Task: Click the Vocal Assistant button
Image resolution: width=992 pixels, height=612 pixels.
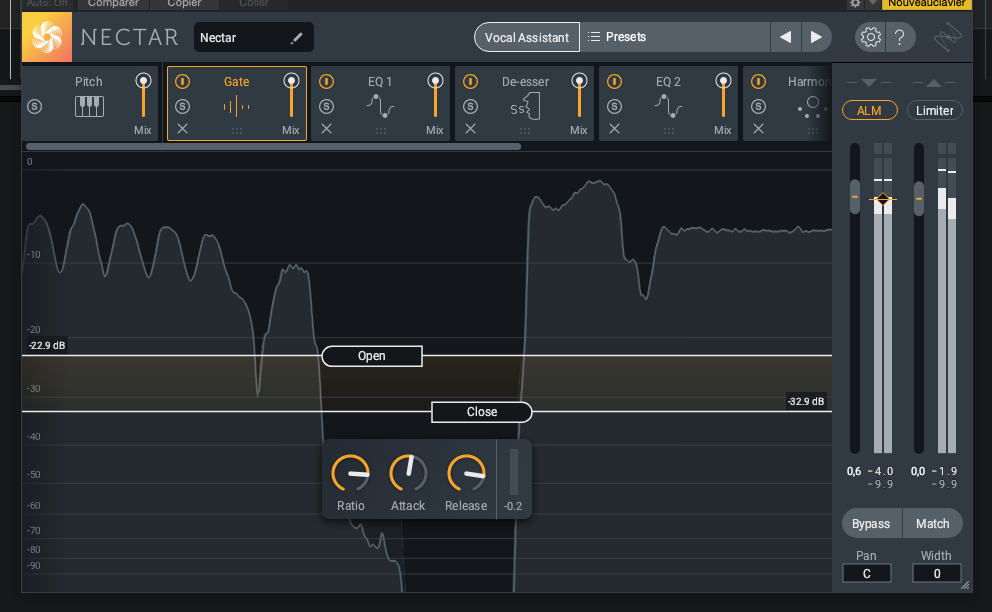Action: [526, 36]
